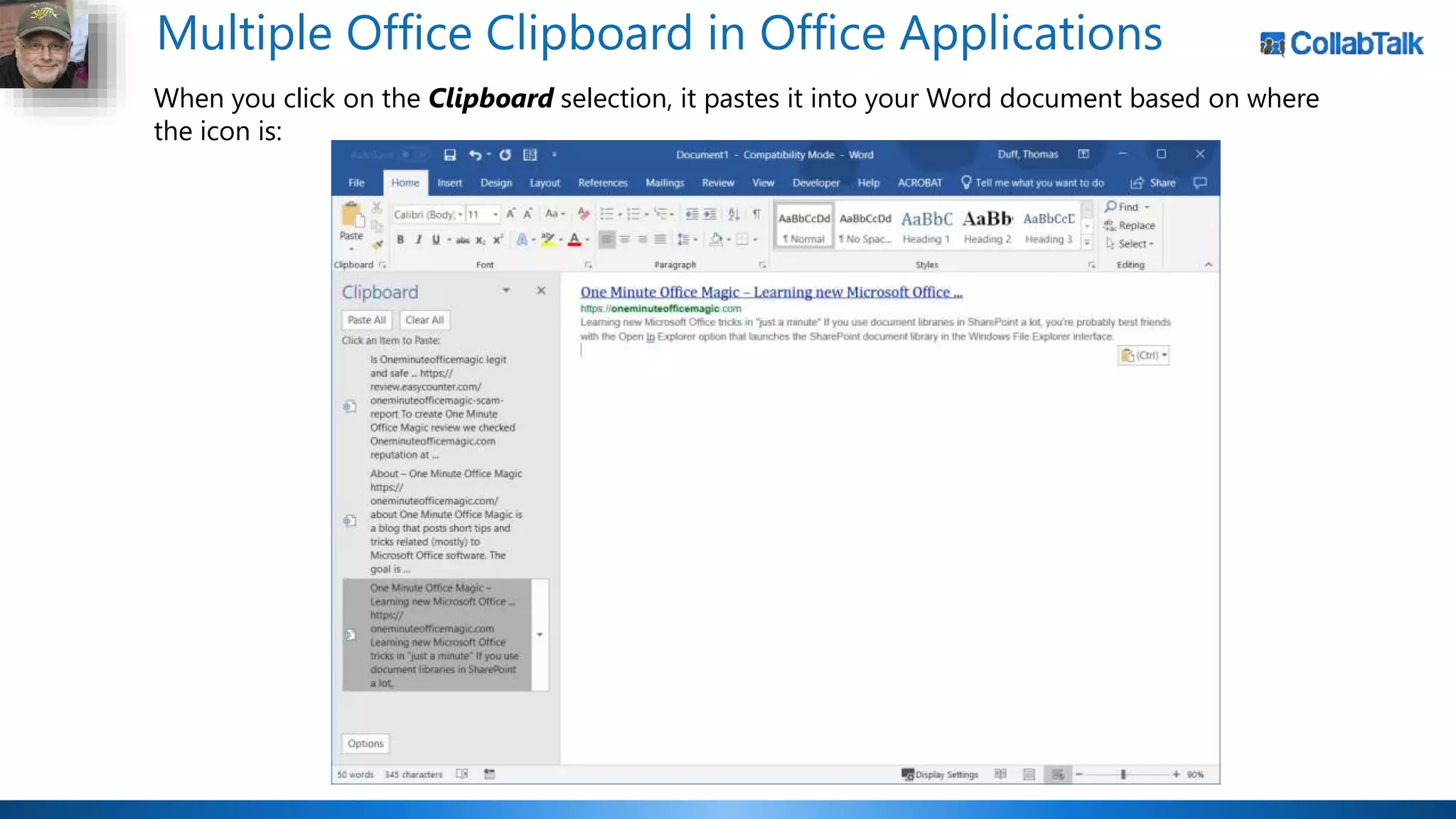The height and width of the screenshot is (819, 1456).
Task: Click Tell me what you want to do
Action: [x=1032, y=183]
